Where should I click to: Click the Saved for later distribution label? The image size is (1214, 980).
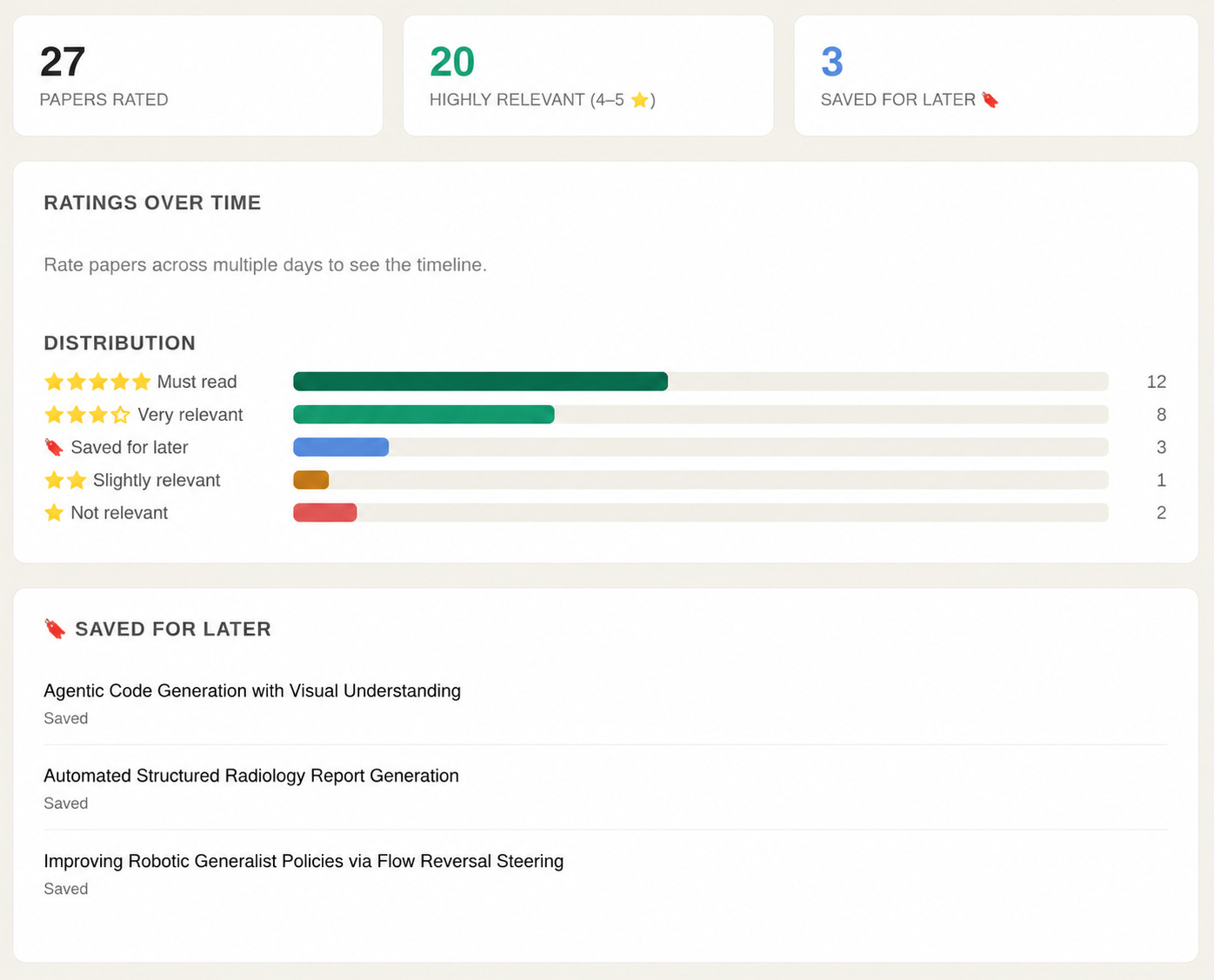[x=130, y=447]
